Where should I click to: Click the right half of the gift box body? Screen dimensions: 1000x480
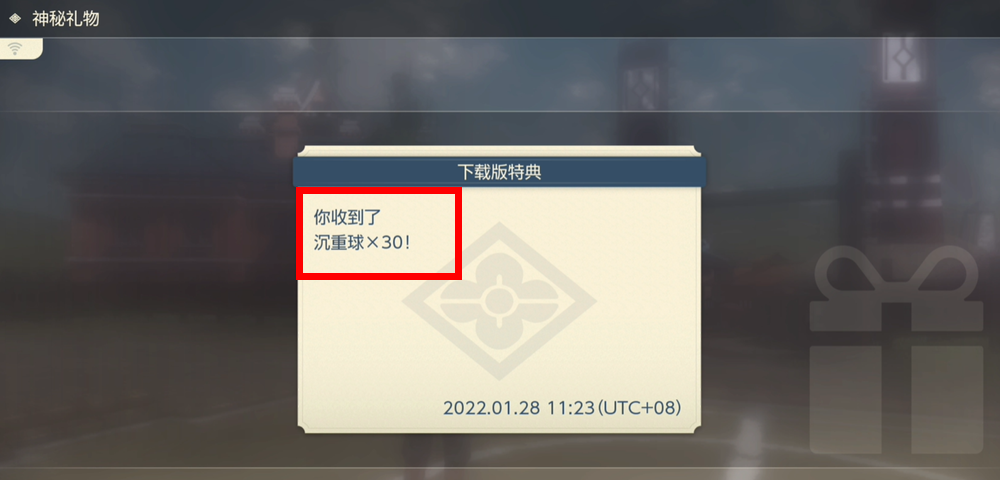[947, 400]
